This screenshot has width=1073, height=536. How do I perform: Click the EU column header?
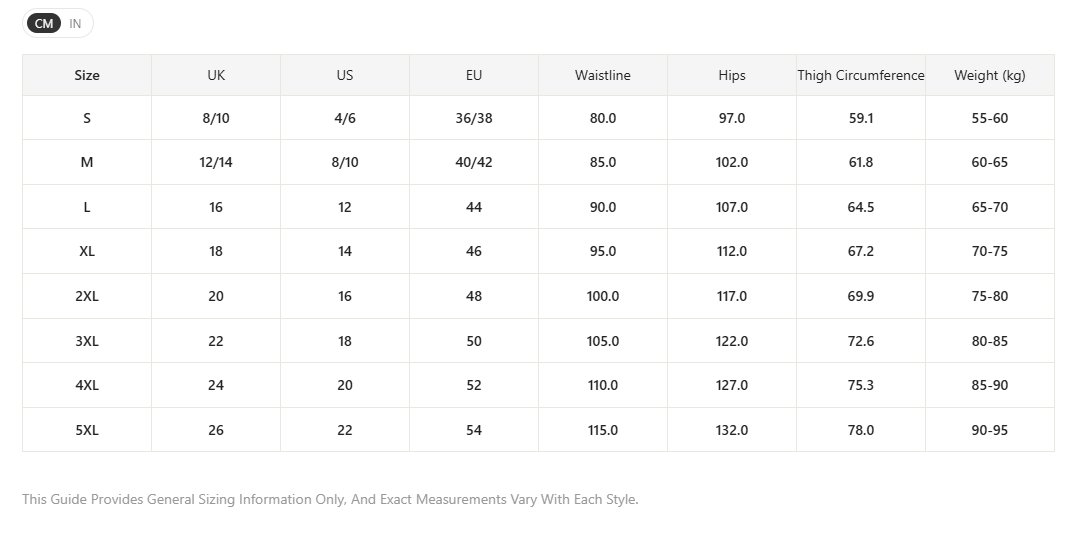point(474,75)
